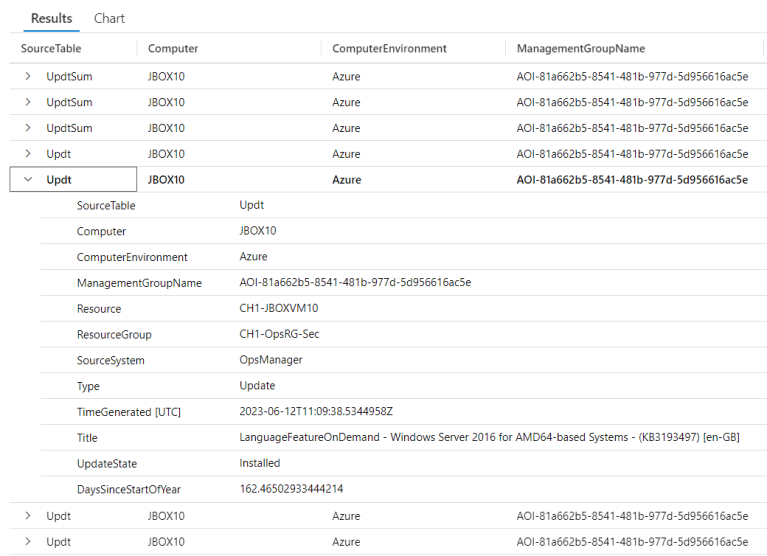This screenshot has width=767, height=556.
Task: Click the SourceTable field label in details
Action: [x=106, y=205]
